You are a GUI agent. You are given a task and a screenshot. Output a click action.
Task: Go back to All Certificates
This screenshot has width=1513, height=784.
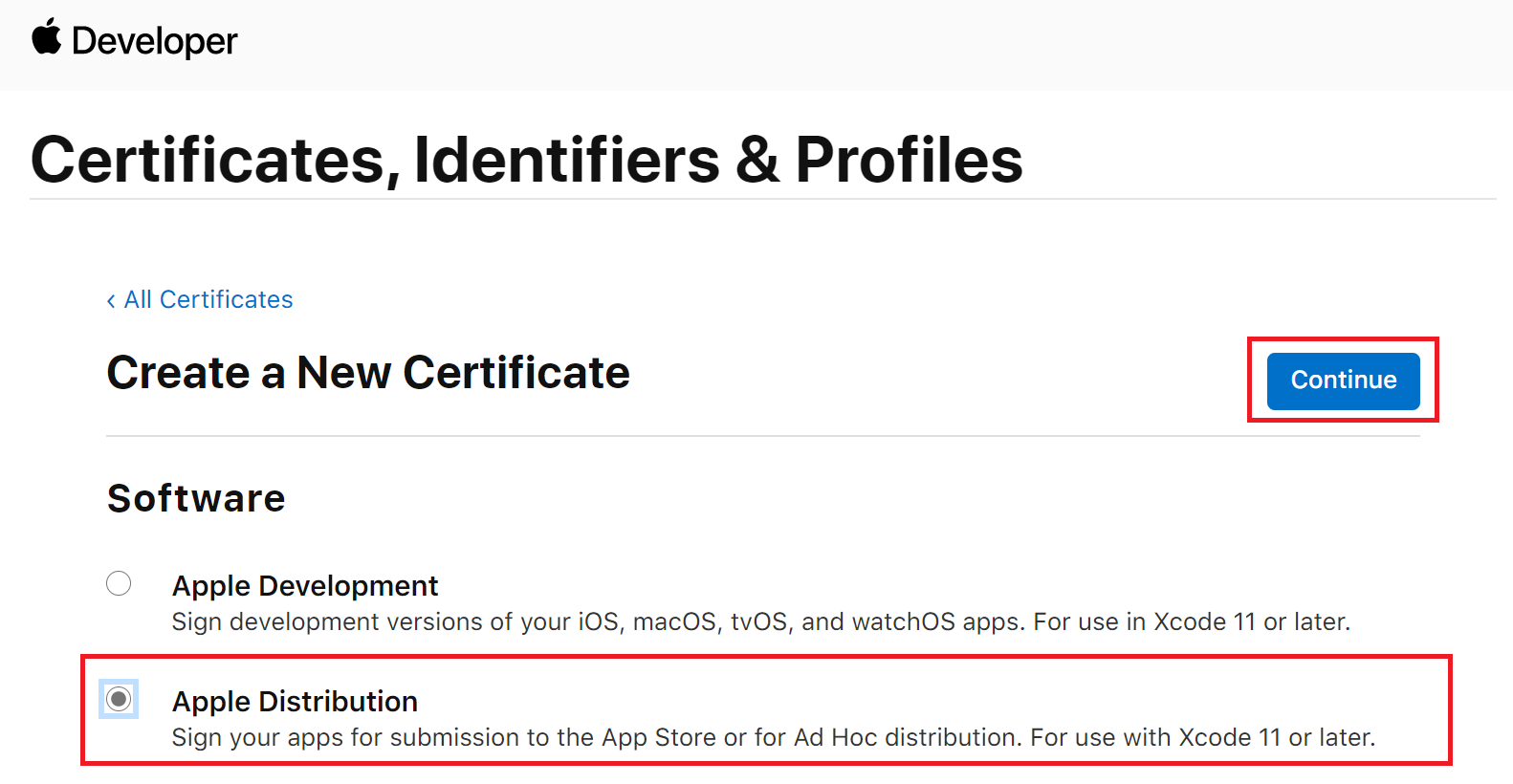[200, 299]
